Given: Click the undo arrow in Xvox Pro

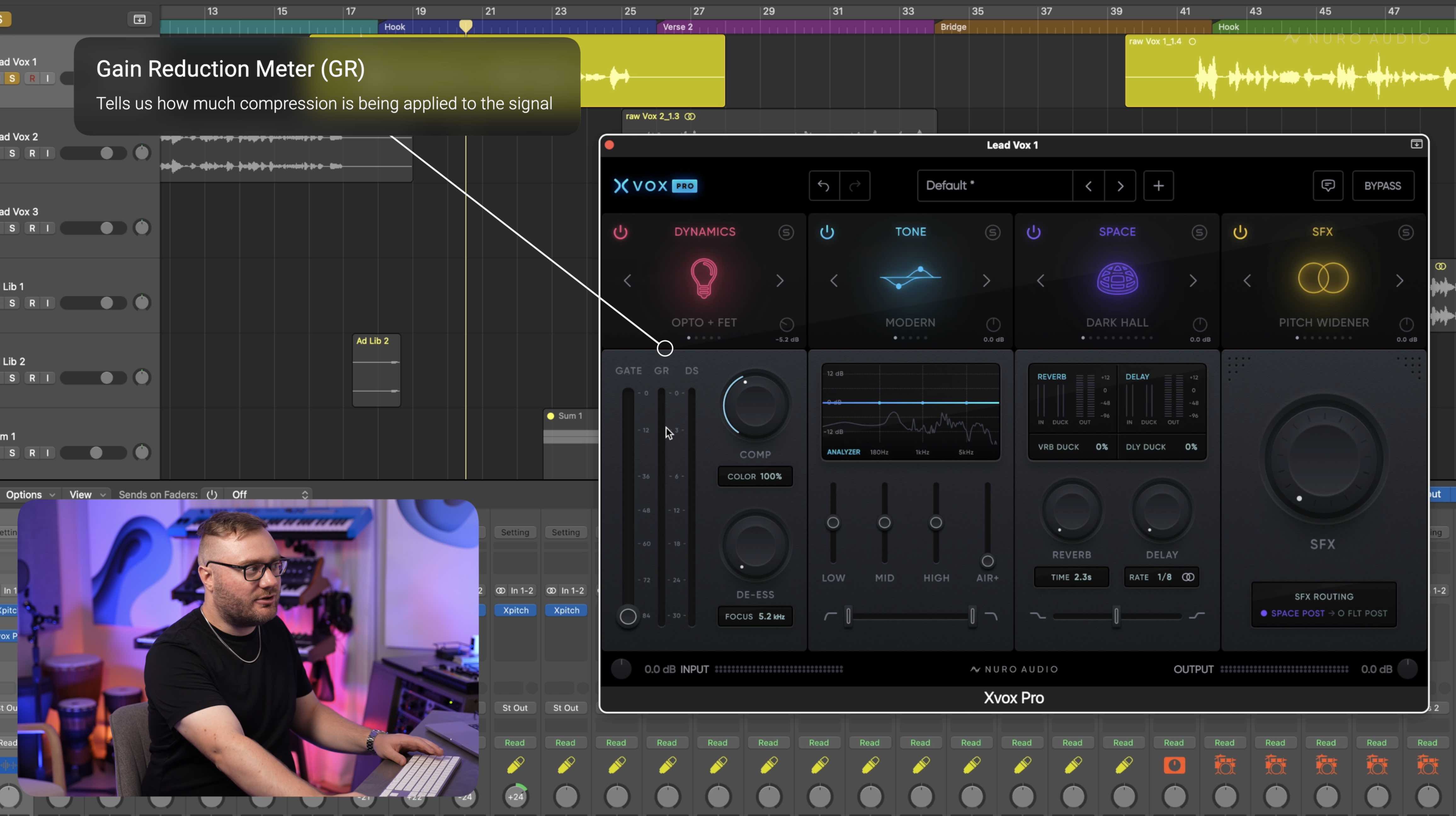Looking at the screenshot, I should click(823, 186).
